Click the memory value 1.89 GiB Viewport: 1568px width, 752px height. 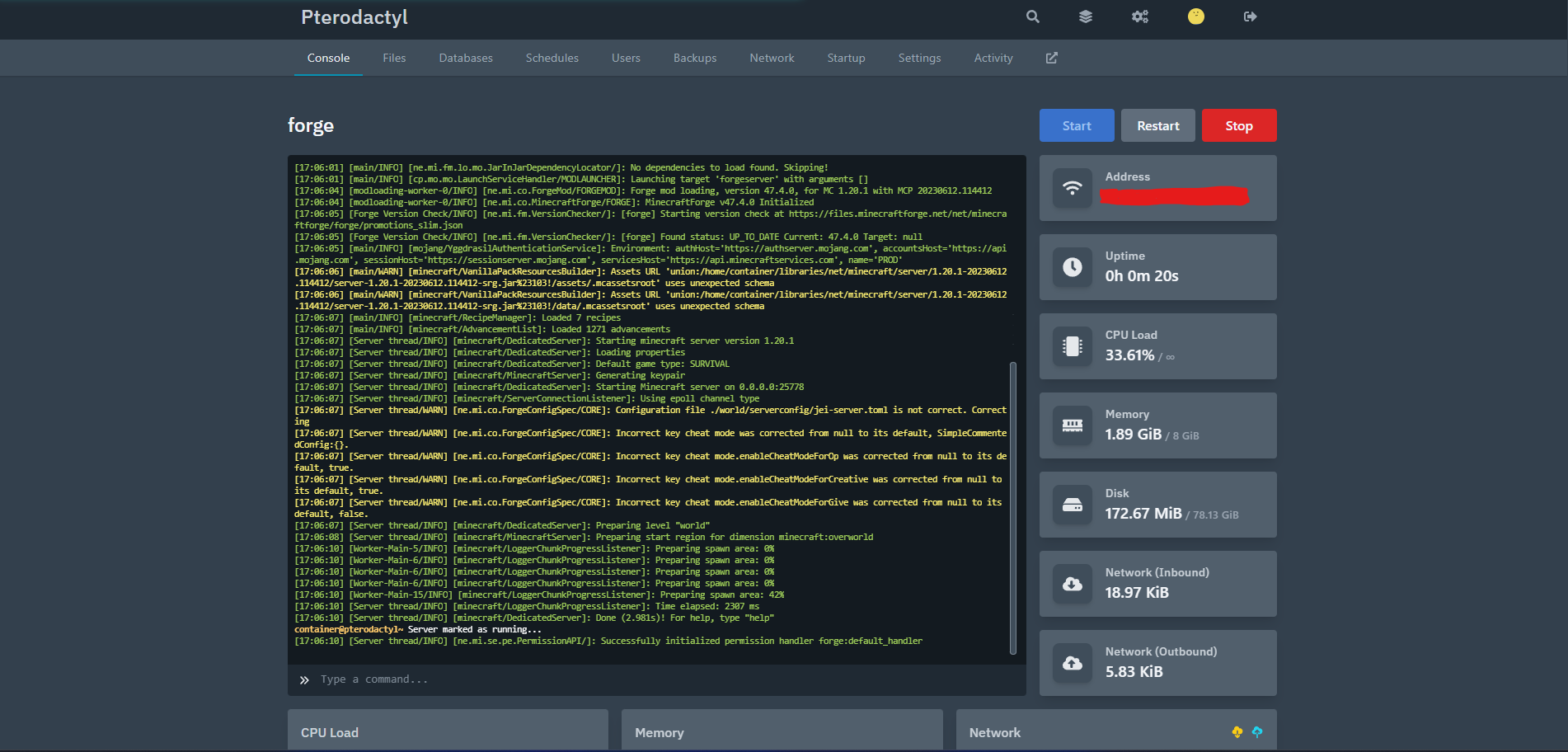click(x=1134, y=435)
